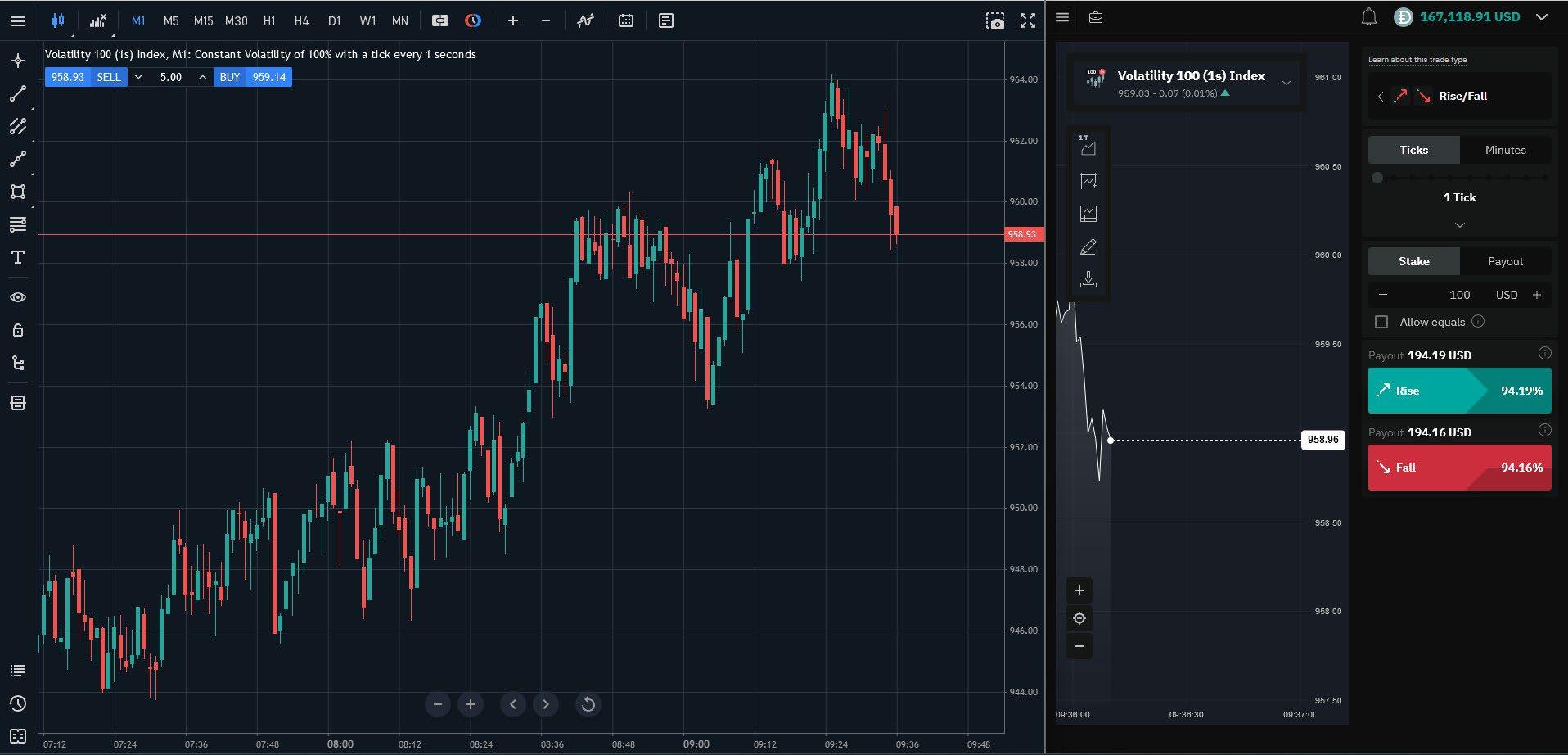
Task: Expand the Volatility 100 (1s) Index selector
Action: [1286, 83]
